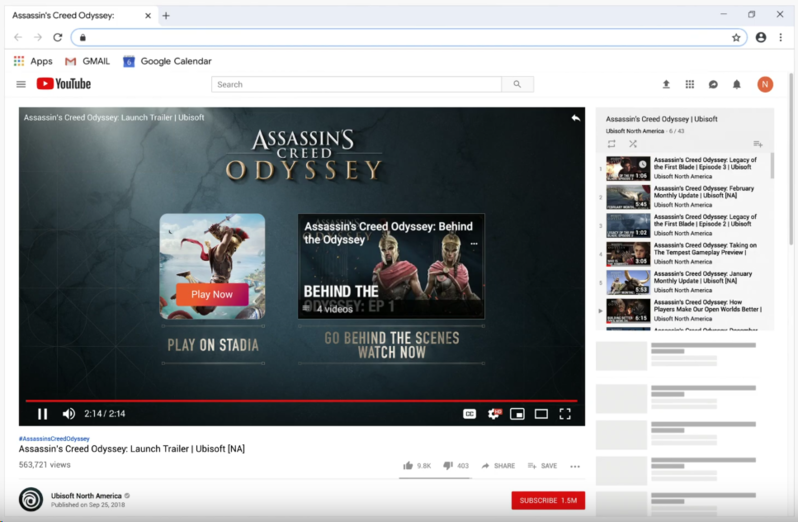Go back with the browser back arrow
Image resolution: width=798 pixels, height=522 pixels.
pos(18,37)
